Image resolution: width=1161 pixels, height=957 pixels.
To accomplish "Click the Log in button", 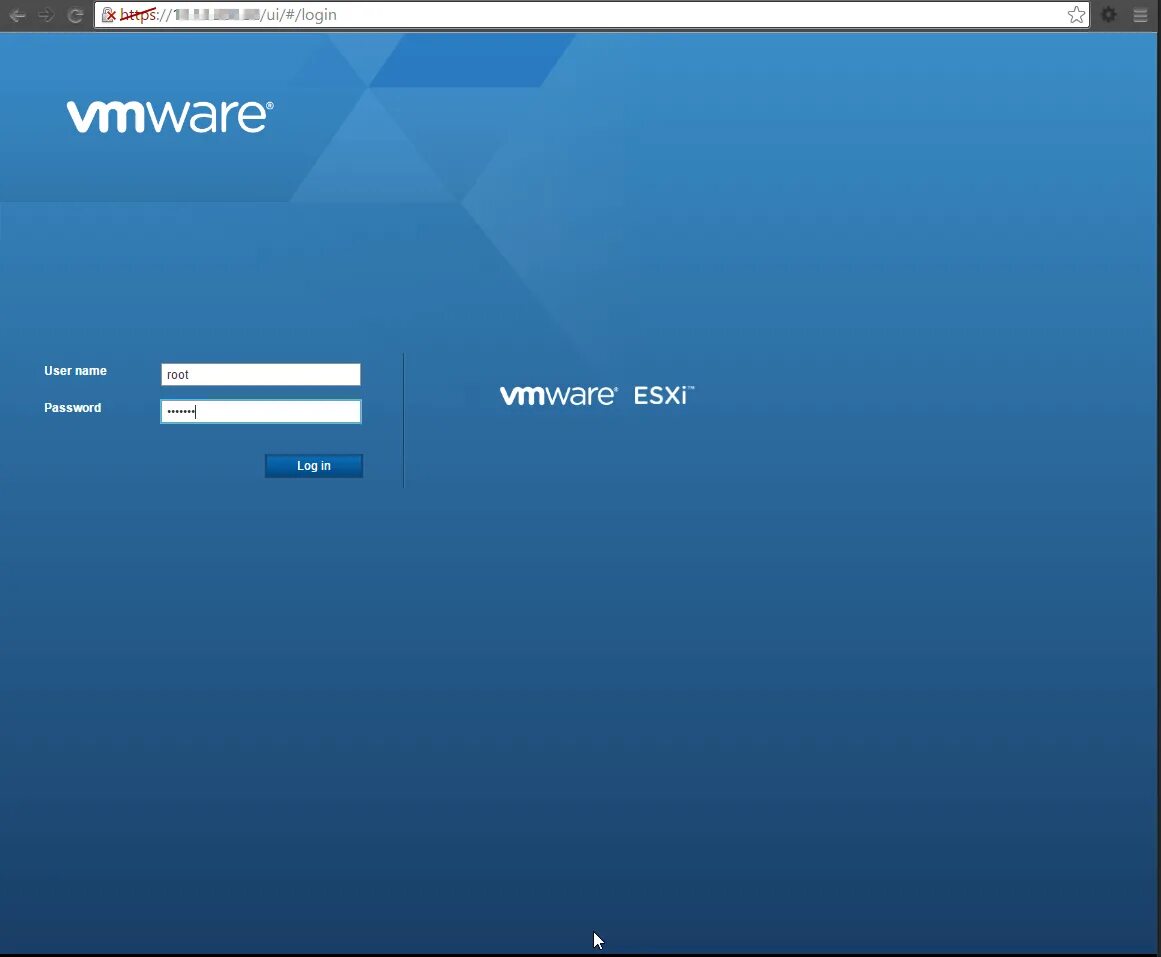I will [314, 465].
